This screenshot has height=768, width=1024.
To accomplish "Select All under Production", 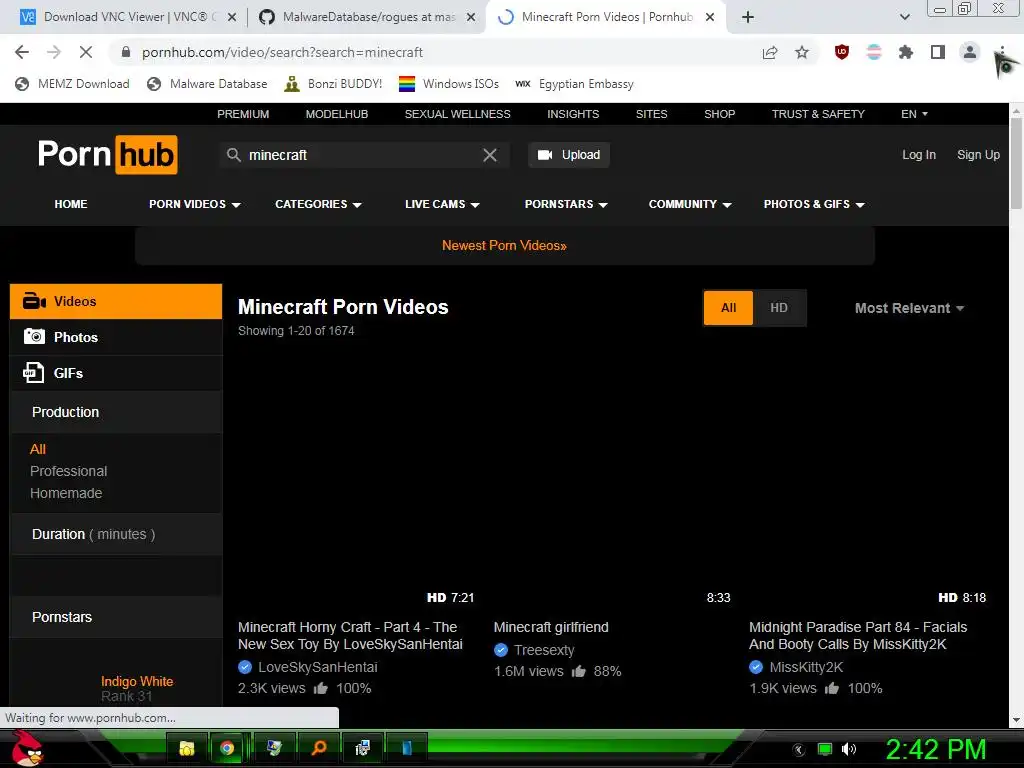I will [38, 449].
